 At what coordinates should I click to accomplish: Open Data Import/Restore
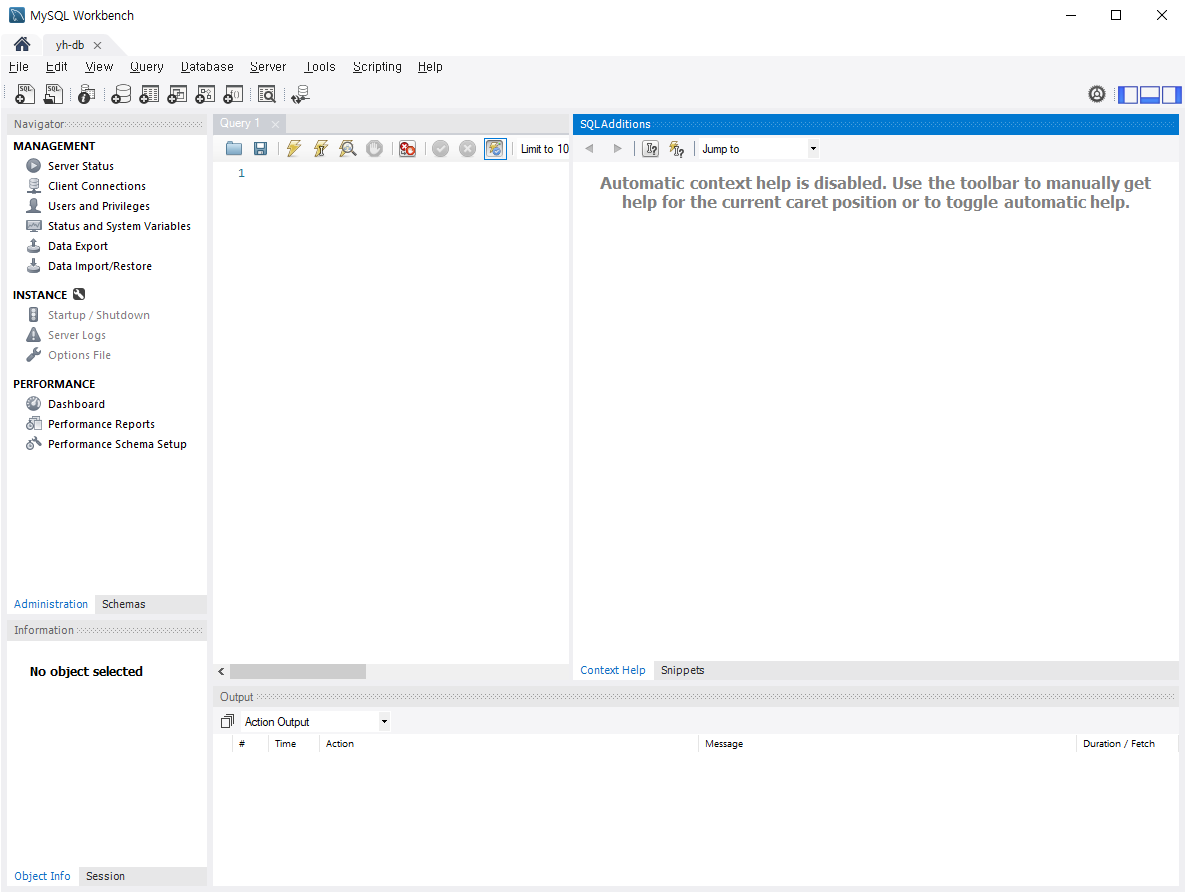click(x=100, y=266)
